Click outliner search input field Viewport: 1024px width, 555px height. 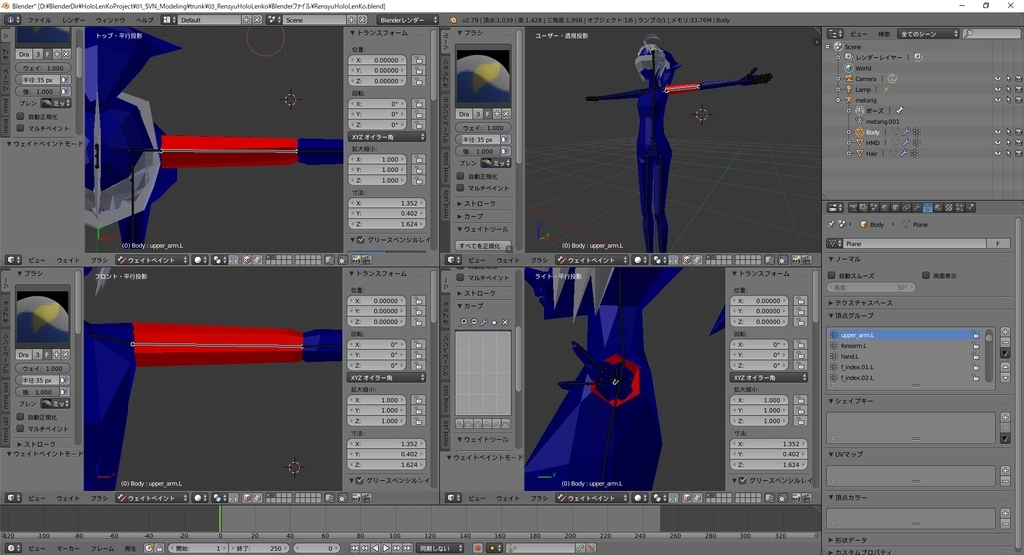tap(991, 33)
